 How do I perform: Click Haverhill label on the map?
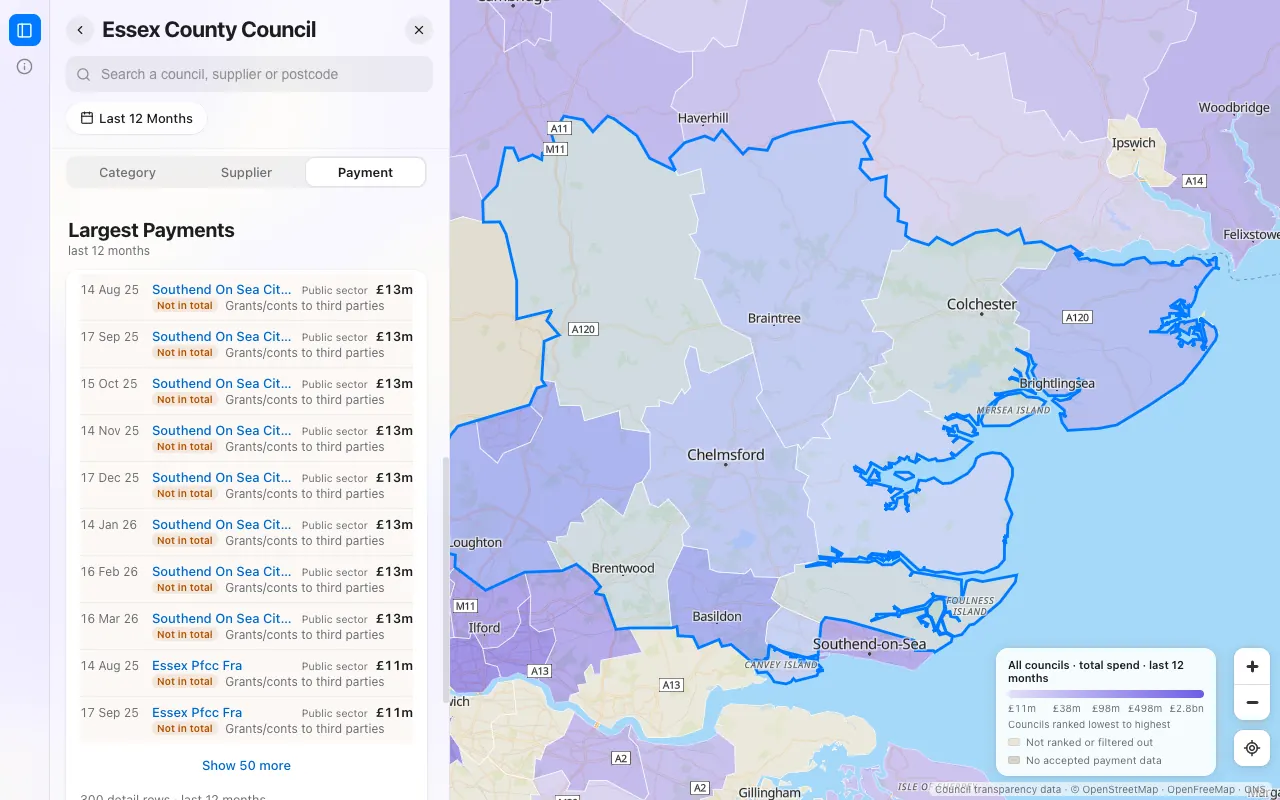tap(703, 118)
